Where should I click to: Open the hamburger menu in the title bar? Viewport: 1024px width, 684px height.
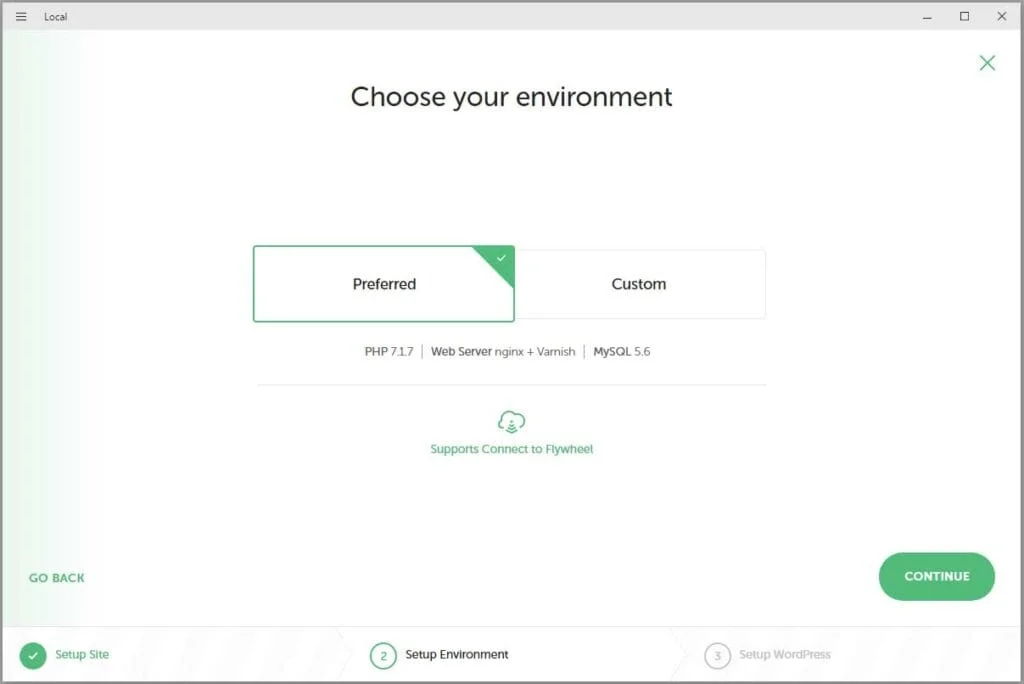click(x=21, y=16)
